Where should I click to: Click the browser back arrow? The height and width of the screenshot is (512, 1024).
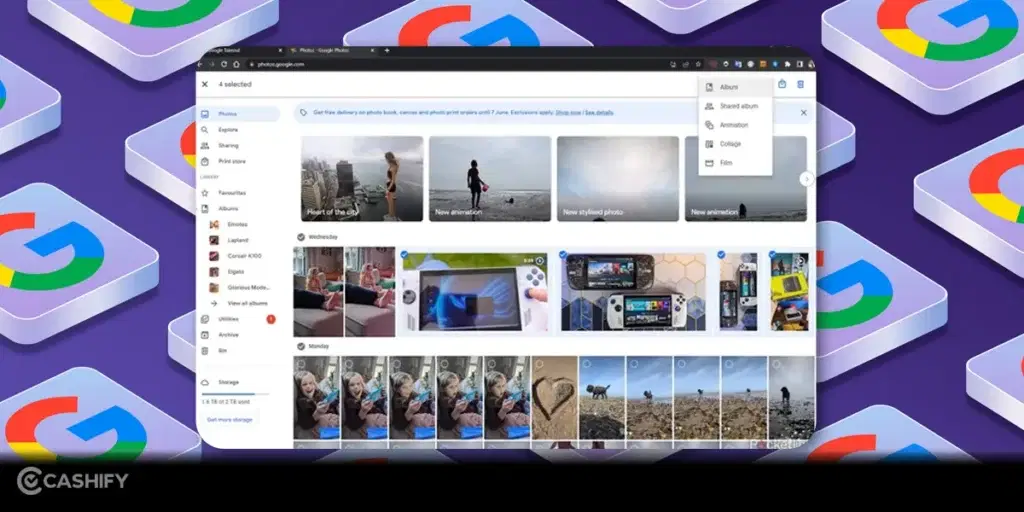coord(201,64)
